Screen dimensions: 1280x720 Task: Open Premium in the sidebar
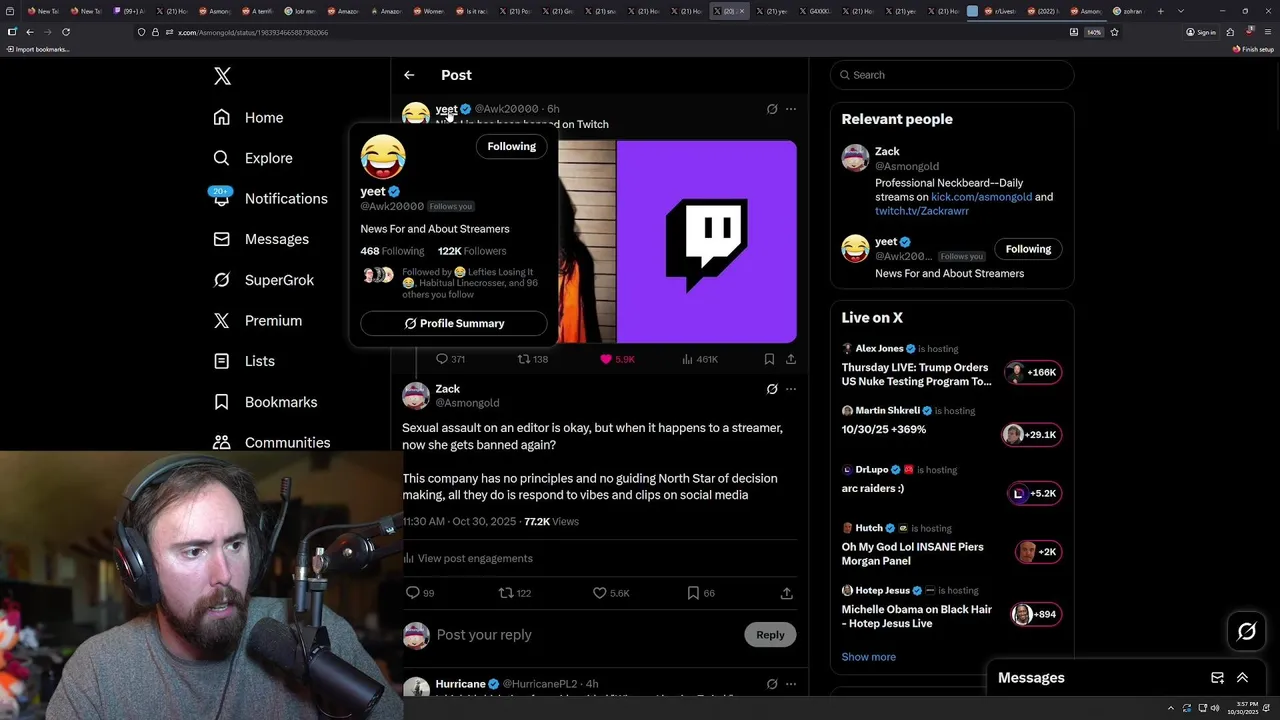tap(257, 320)
